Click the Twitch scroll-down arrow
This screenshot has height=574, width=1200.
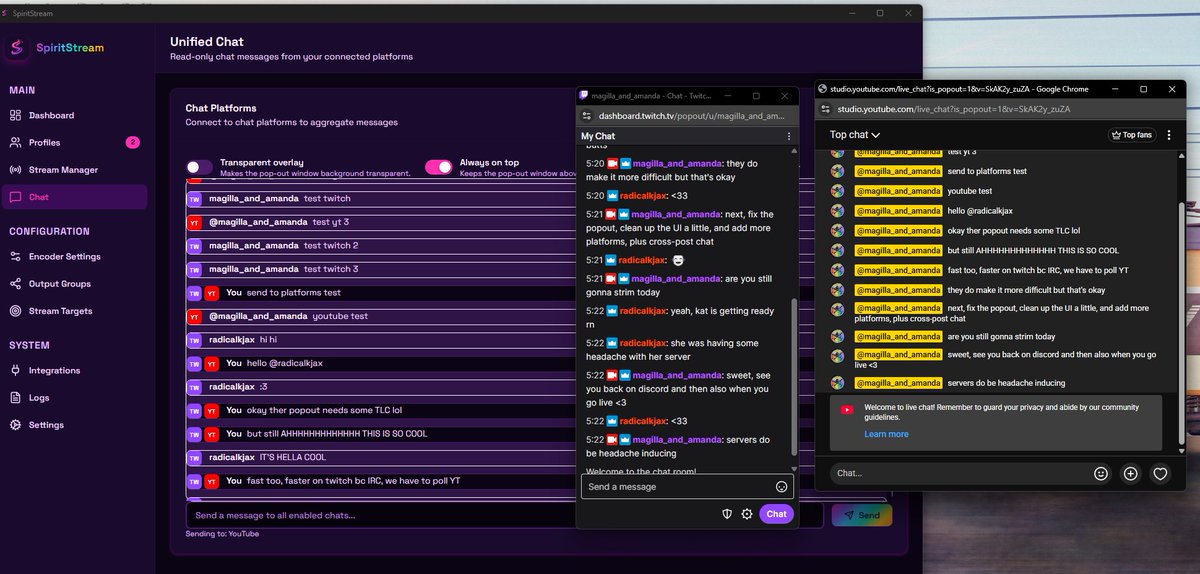pyautogui.click(x=795, y=469)
